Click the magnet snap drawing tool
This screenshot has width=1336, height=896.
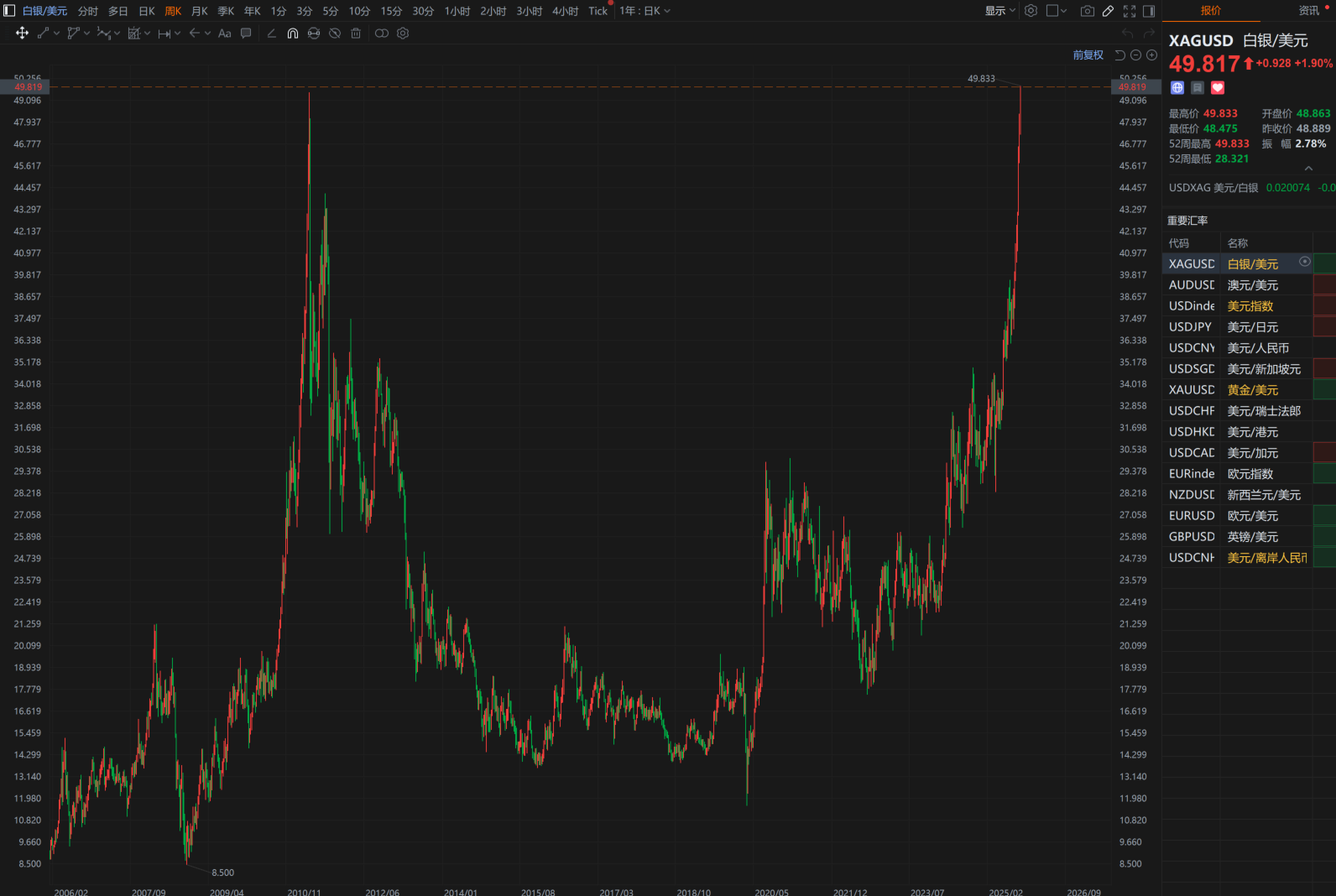pos(292,34)
